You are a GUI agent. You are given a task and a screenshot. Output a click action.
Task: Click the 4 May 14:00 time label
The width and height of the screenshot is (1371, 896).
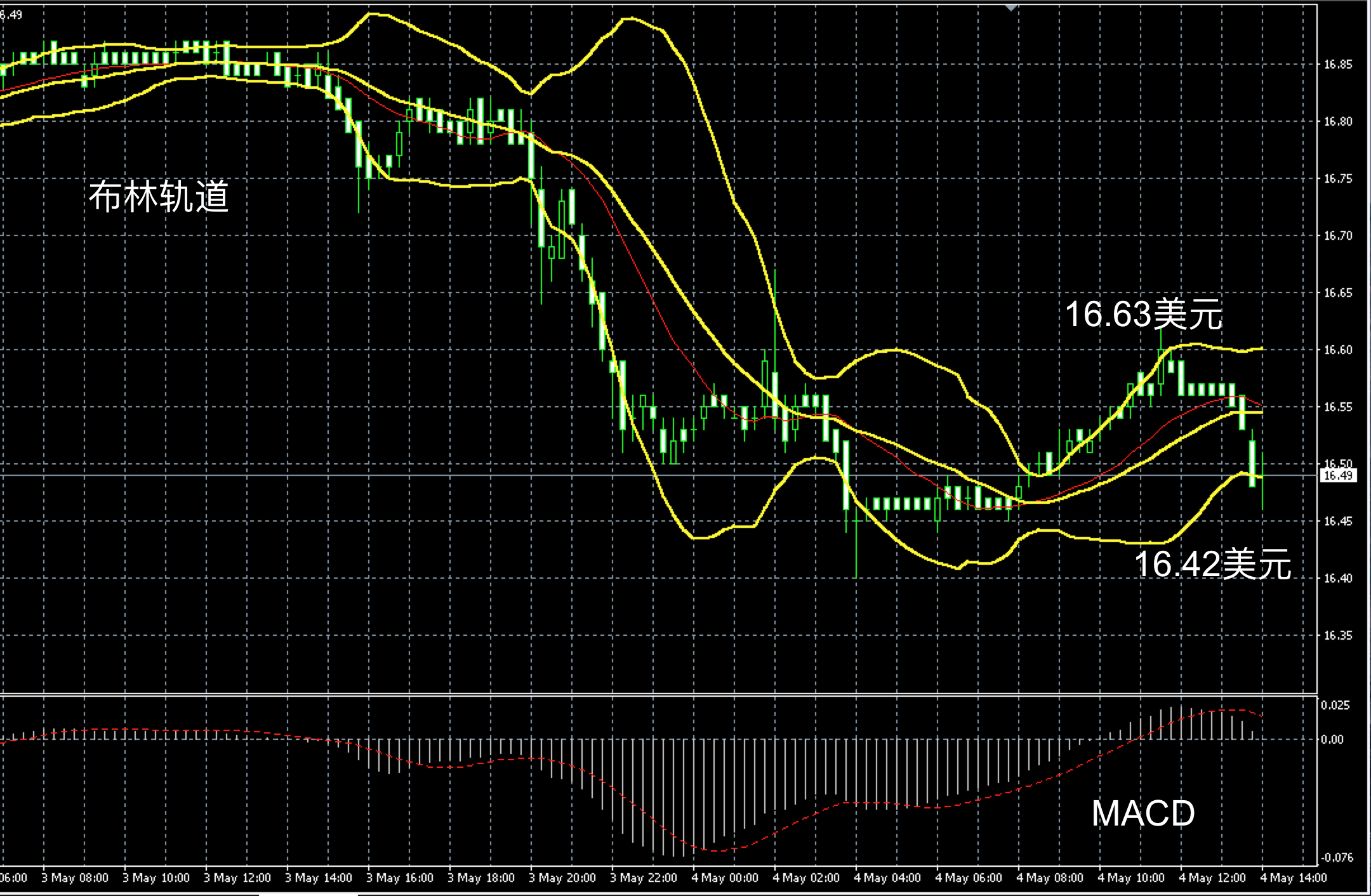pos(1294,878)
